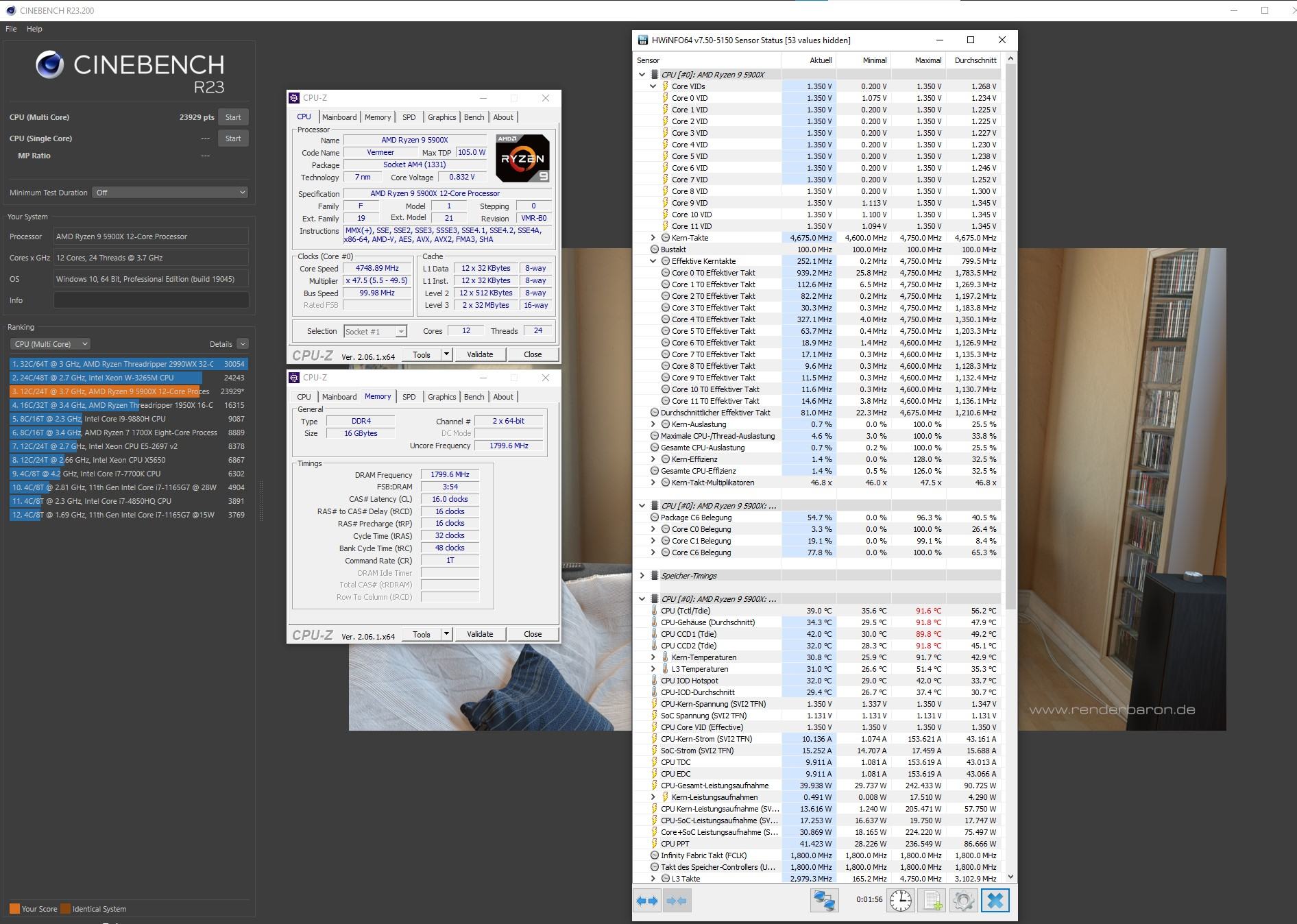
Task: Start the CPU (Multi Core) benchmark
Action: [233, 117]
